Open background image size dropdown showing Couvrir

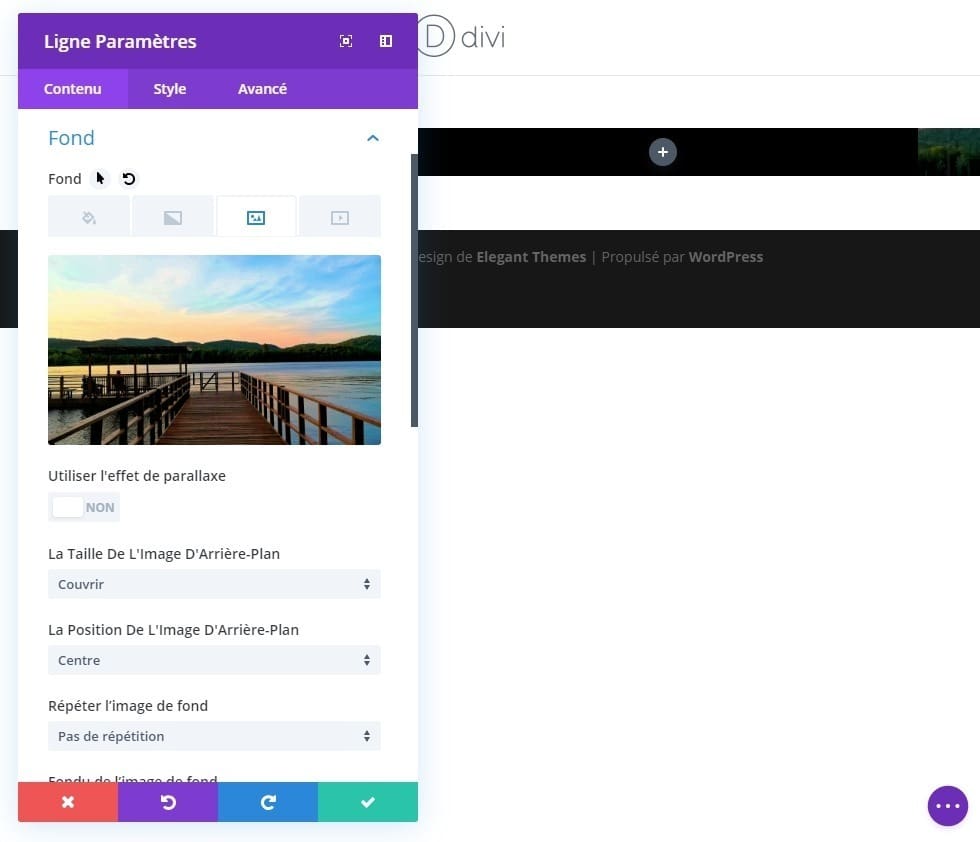click(214, 584)
